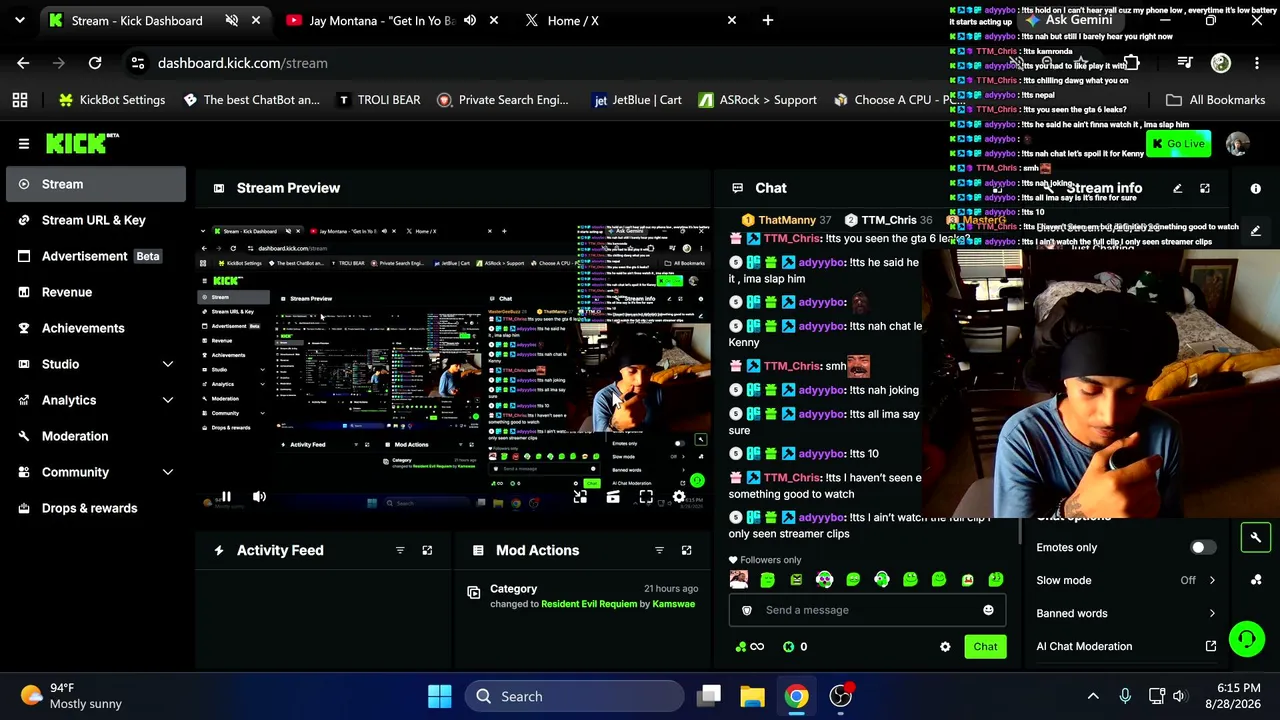
Task: Pop out the stream preview player
Action: 580,497
